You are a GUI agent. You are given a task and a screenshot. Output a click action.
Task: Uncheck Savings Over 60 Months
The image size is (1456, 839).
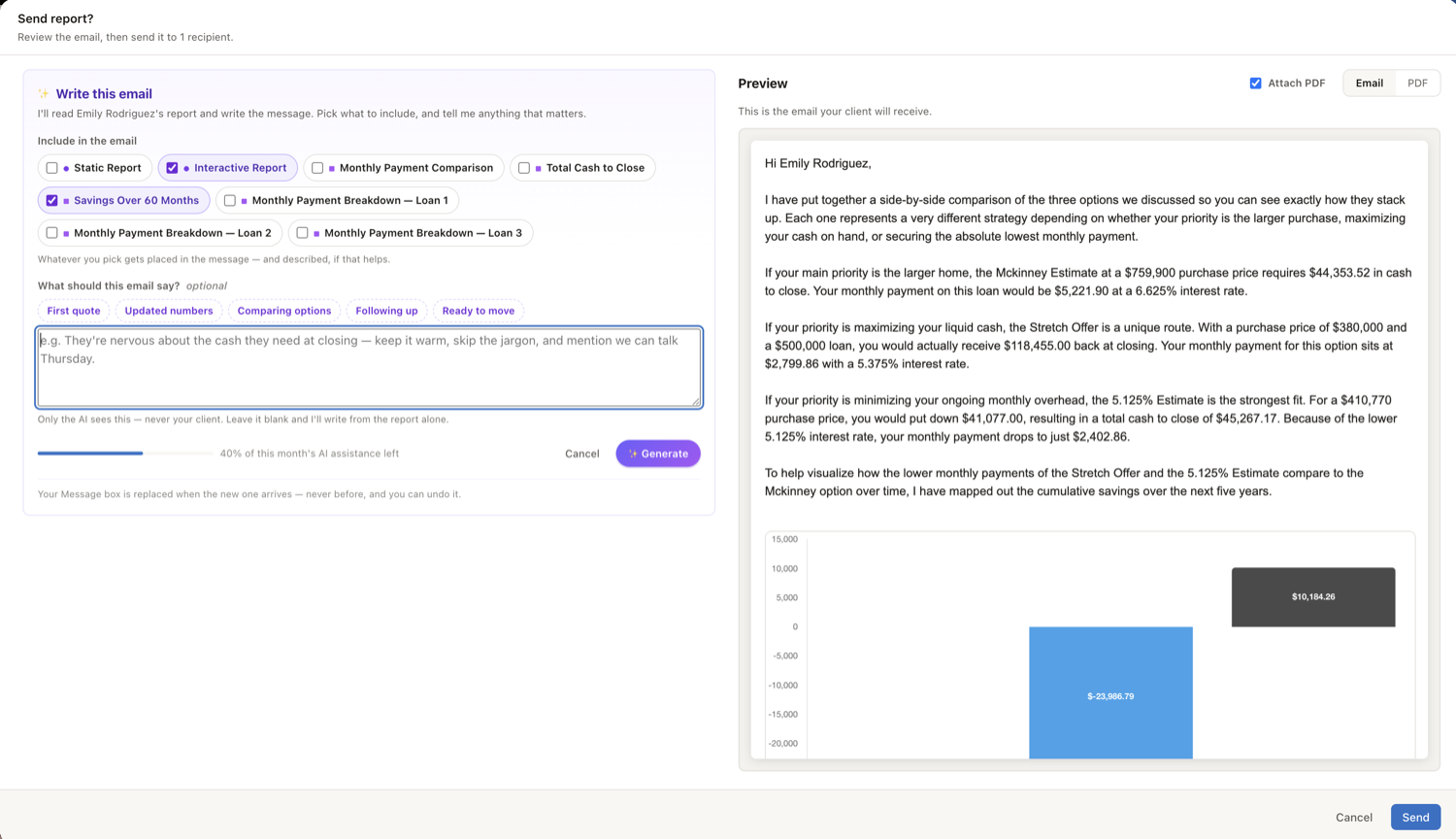(52, 201)
